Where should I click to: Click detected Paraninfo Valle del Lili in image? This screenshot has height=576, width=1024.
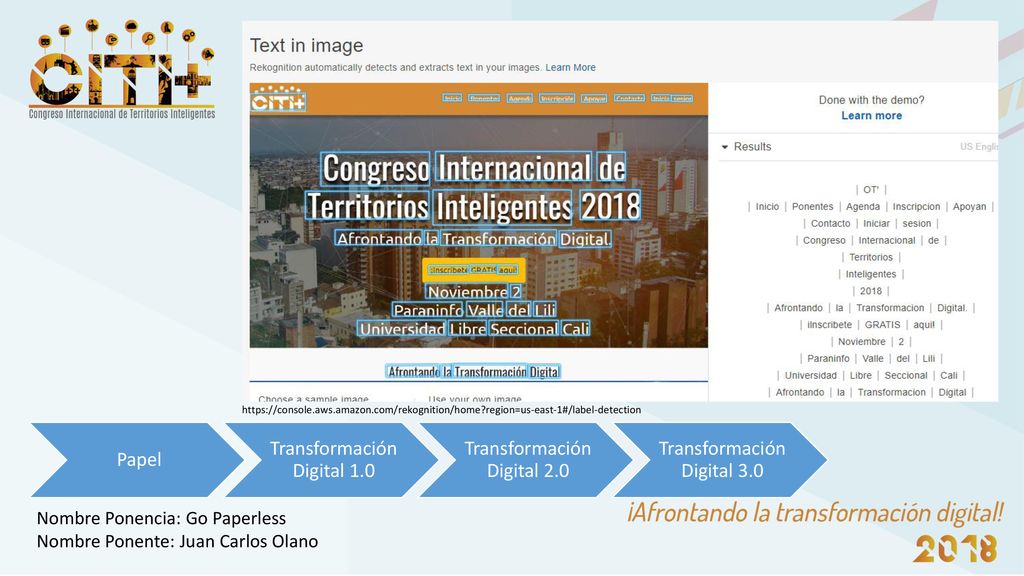[x=474, y=310]
